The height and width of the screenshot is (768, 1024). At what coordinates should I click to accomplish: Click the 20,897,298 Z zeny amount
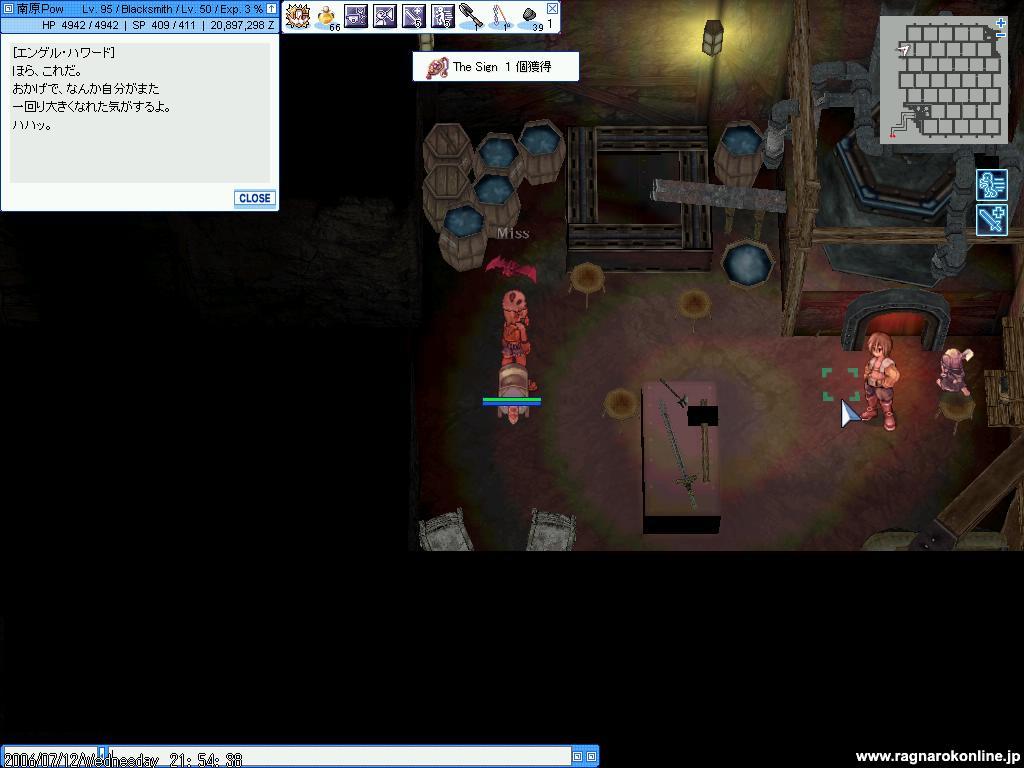tap(242, 25)
